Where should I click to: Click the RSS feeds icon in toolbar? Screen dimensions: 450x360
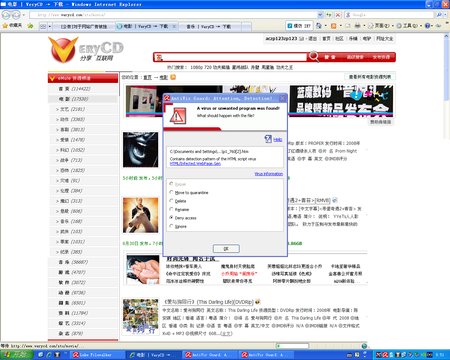(x=333, y=26)
